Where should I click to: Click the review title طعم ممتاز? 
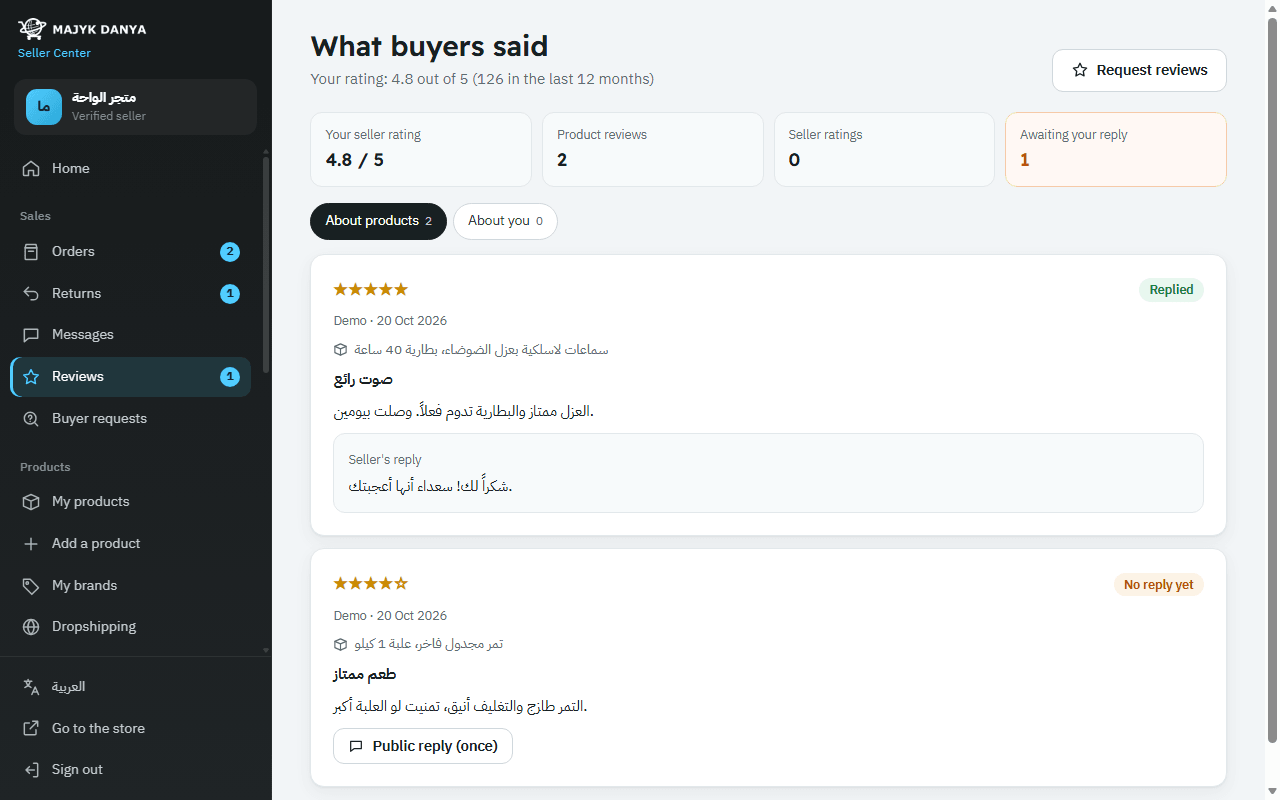365,675
